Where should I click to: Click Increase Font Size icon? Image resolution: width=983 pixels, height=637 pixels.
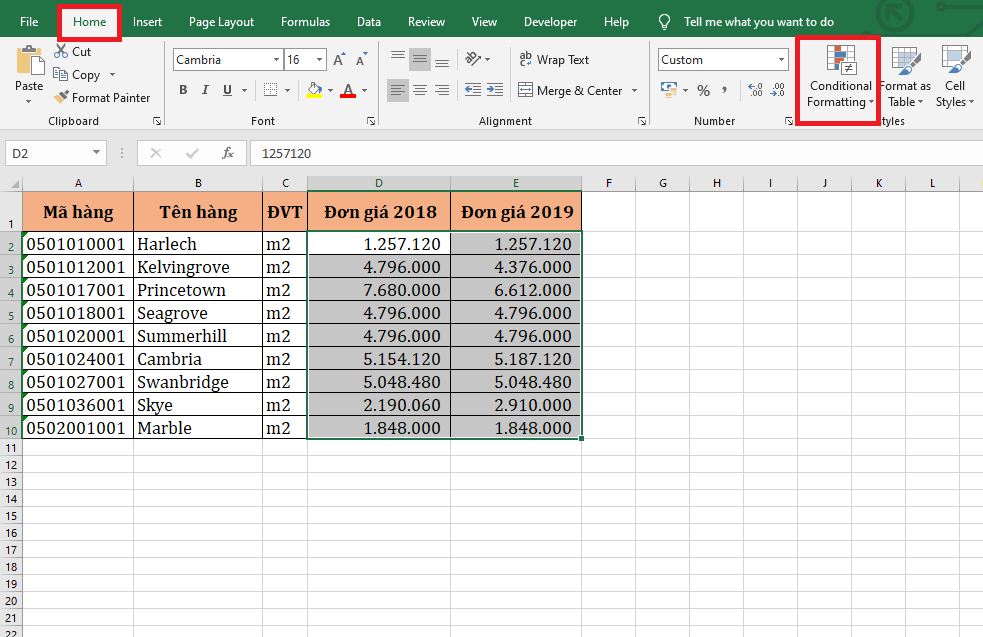point(340,60)
